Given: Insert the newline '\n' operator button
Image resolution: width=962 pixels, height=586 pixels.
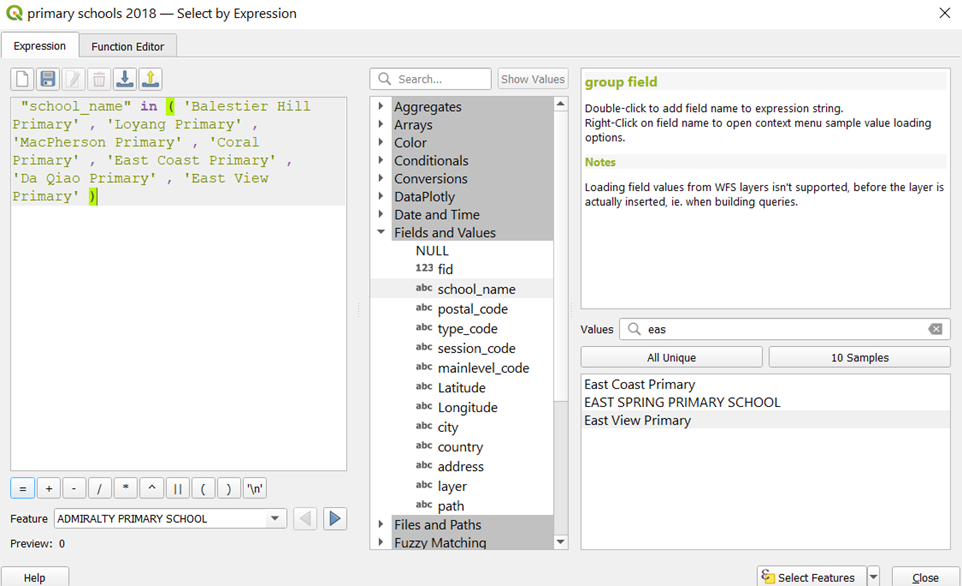Looking at the screenshot, I should tap(255, 488).
